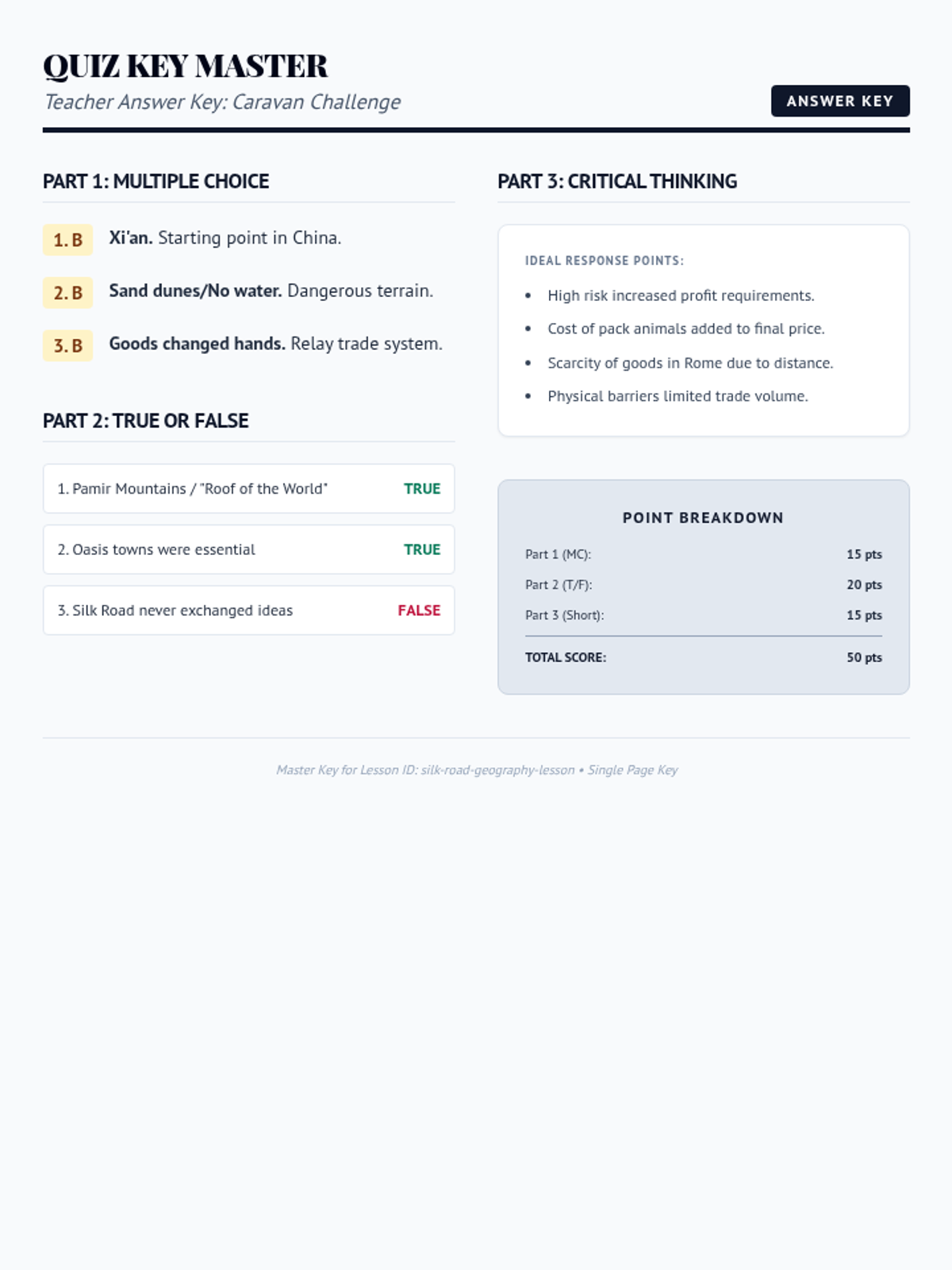952x1270 pixels.
Task: Click the PART 1: MULTIPLE CHOICE heading
Action: click(156, 181)
